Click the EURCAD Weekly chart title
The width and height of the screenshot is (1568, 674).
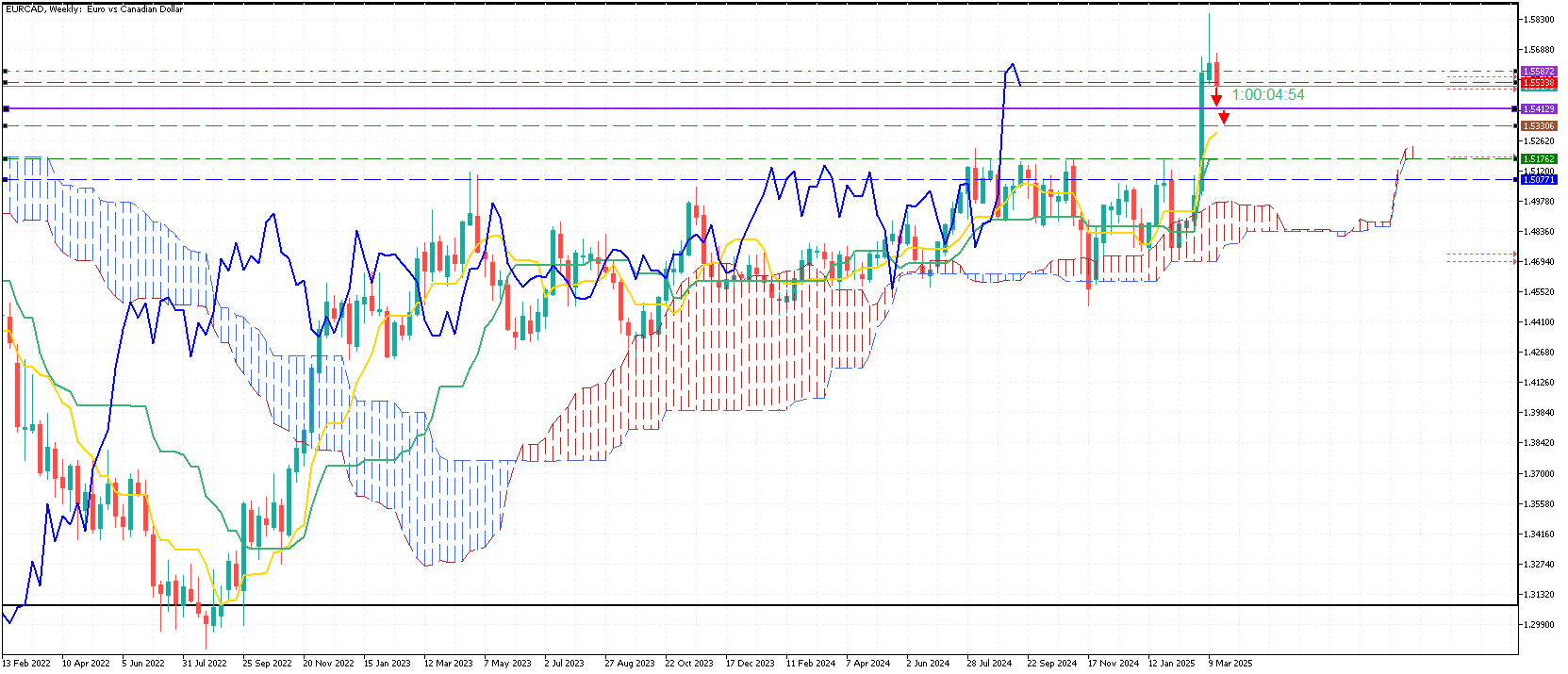94,8
